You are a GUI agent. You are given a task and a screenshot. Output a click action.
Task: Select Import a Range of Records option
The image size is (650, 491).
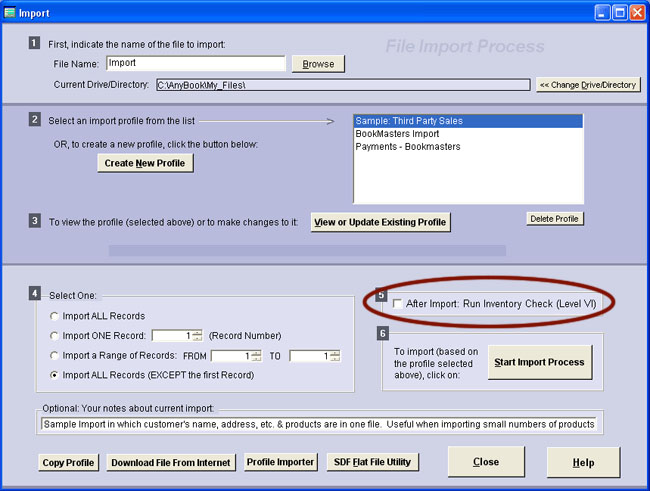tap(54, 355)
